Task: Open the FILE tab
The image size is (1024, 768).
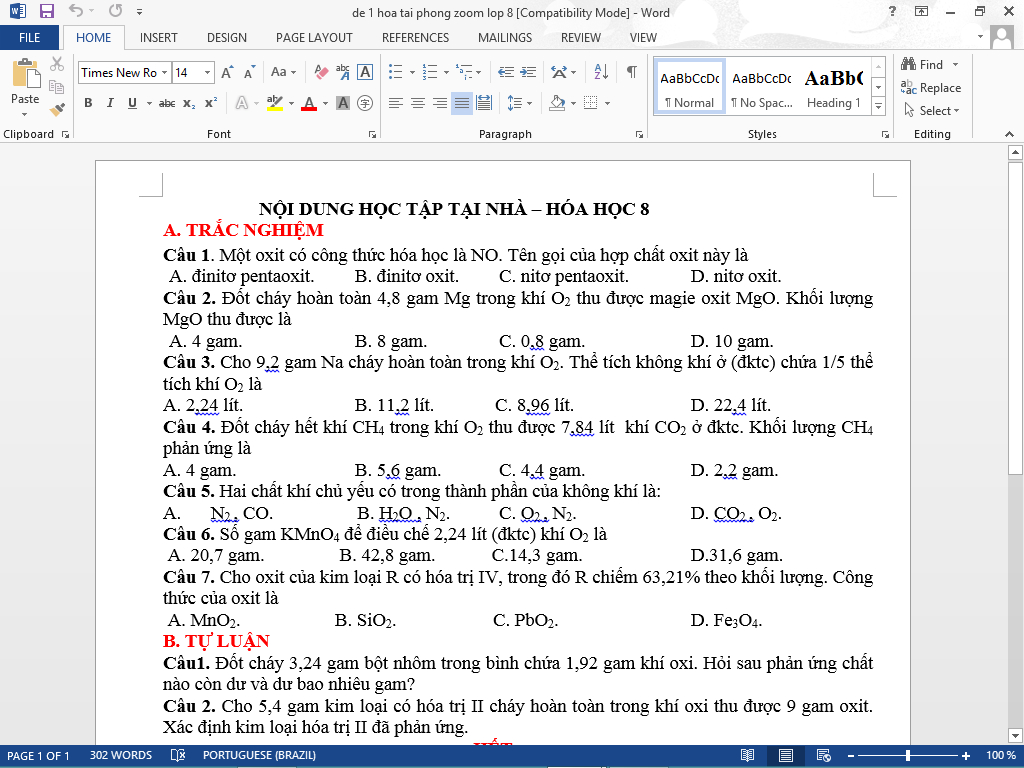Action: tap(29, 38)
